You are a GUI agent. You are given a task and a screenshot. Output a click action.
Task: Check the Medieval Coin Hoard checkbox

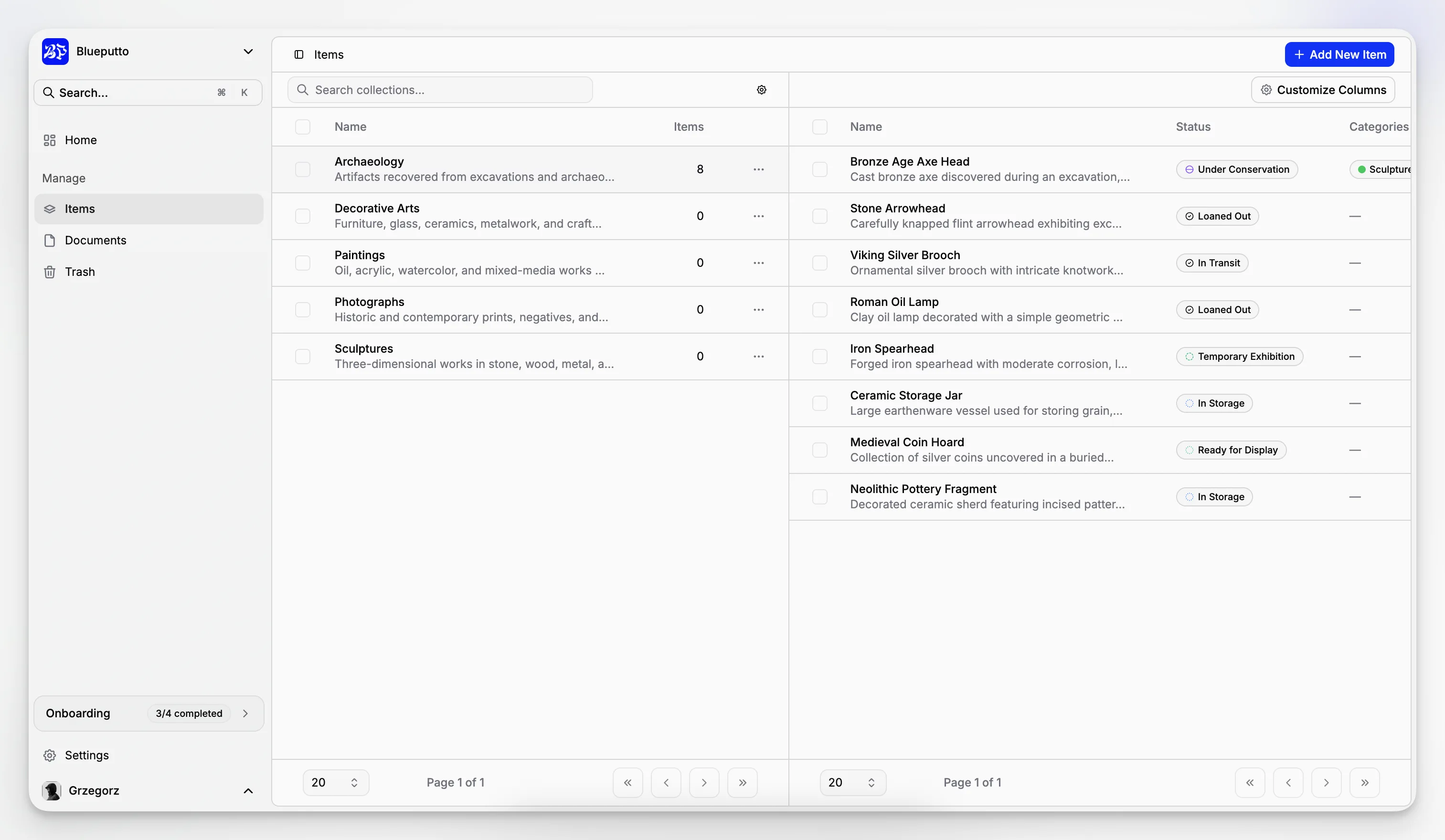(820, 450)
